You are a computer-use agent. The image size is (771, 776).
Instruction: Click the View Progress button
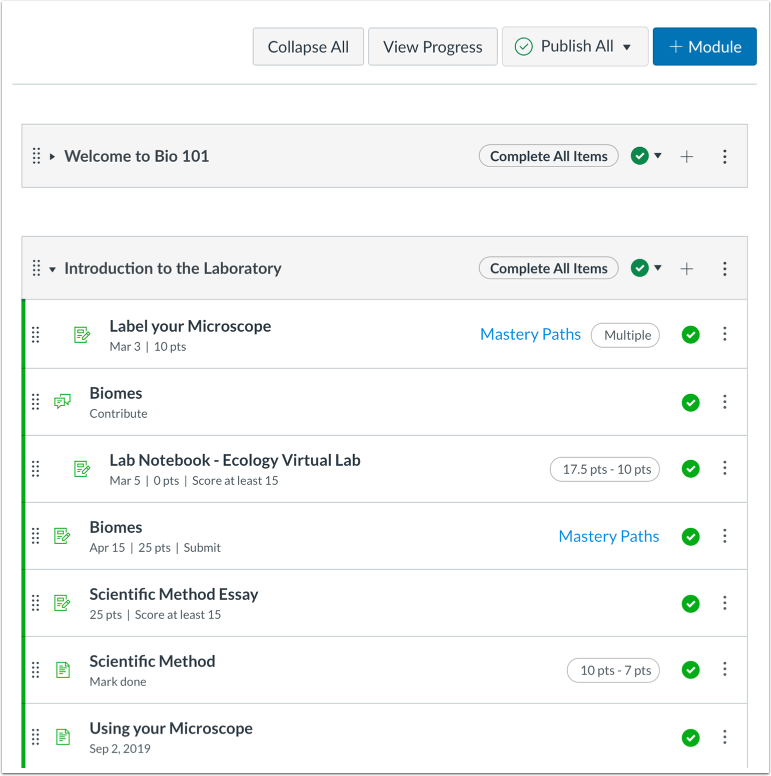coord(432,47)
